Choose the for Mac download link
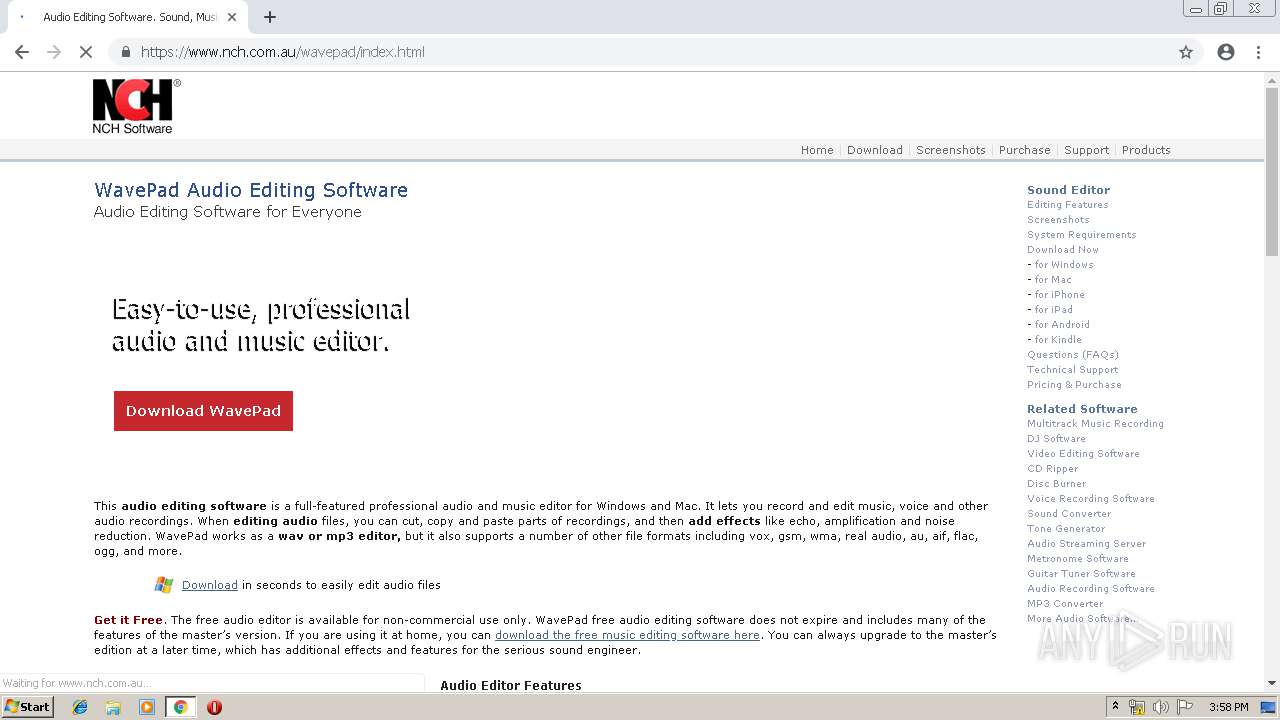This screenshot has height=720, width=1280. pyautogui.click(x=1053, y=280)
